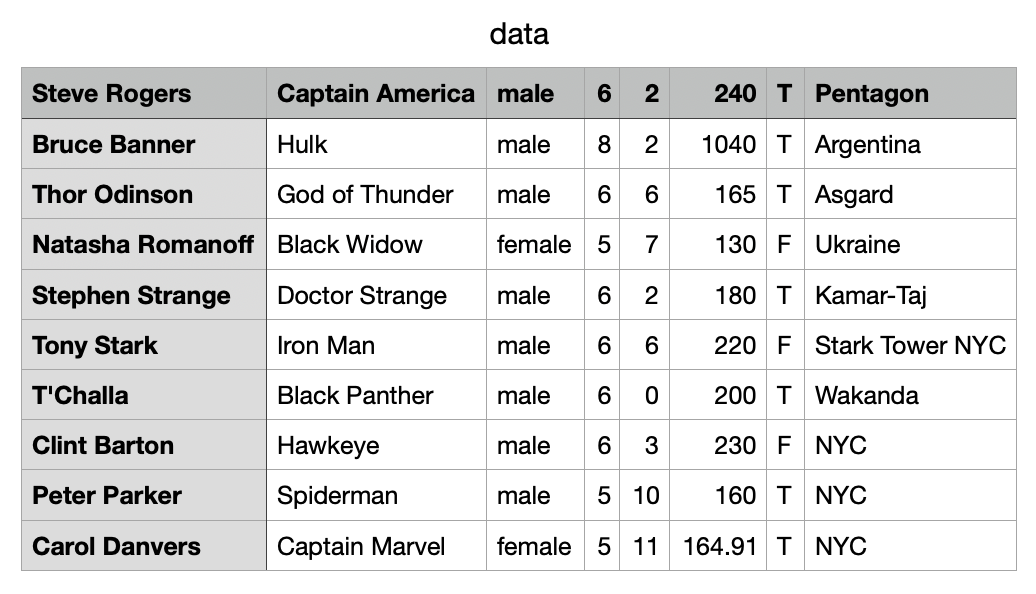This screenshot has height=594, width=1036.
Task: Click the Black Widow cell
Action: 377,244
